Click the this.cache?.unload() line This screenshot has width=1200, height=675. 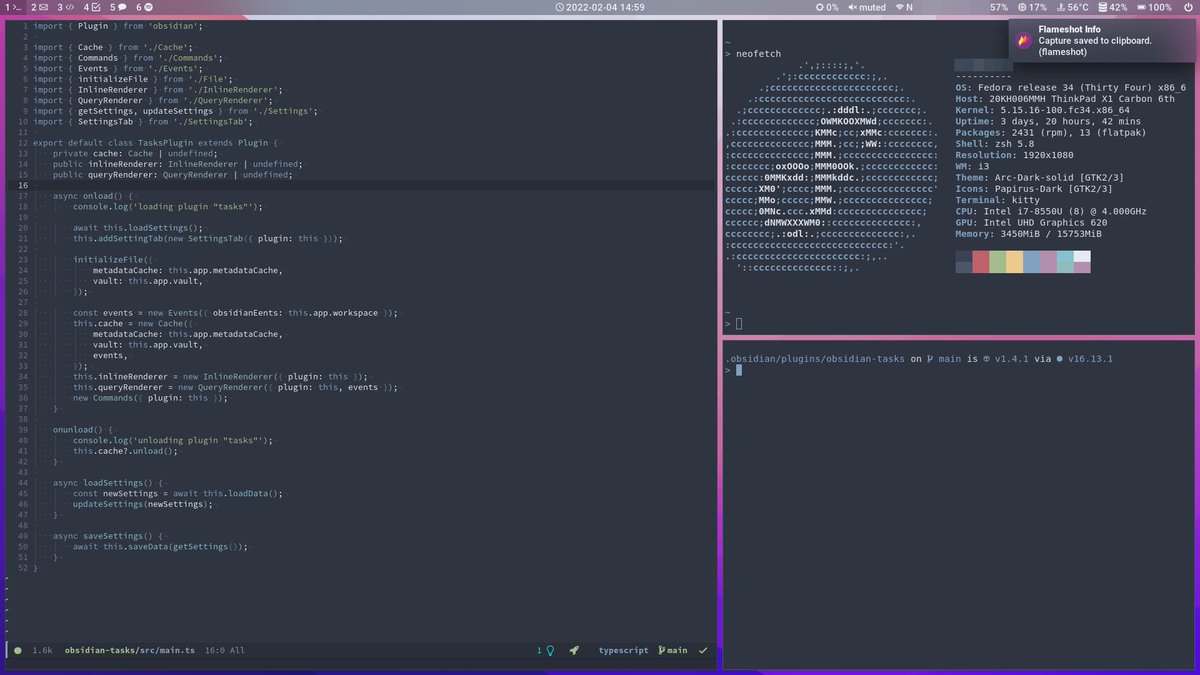tap(125, 451)
